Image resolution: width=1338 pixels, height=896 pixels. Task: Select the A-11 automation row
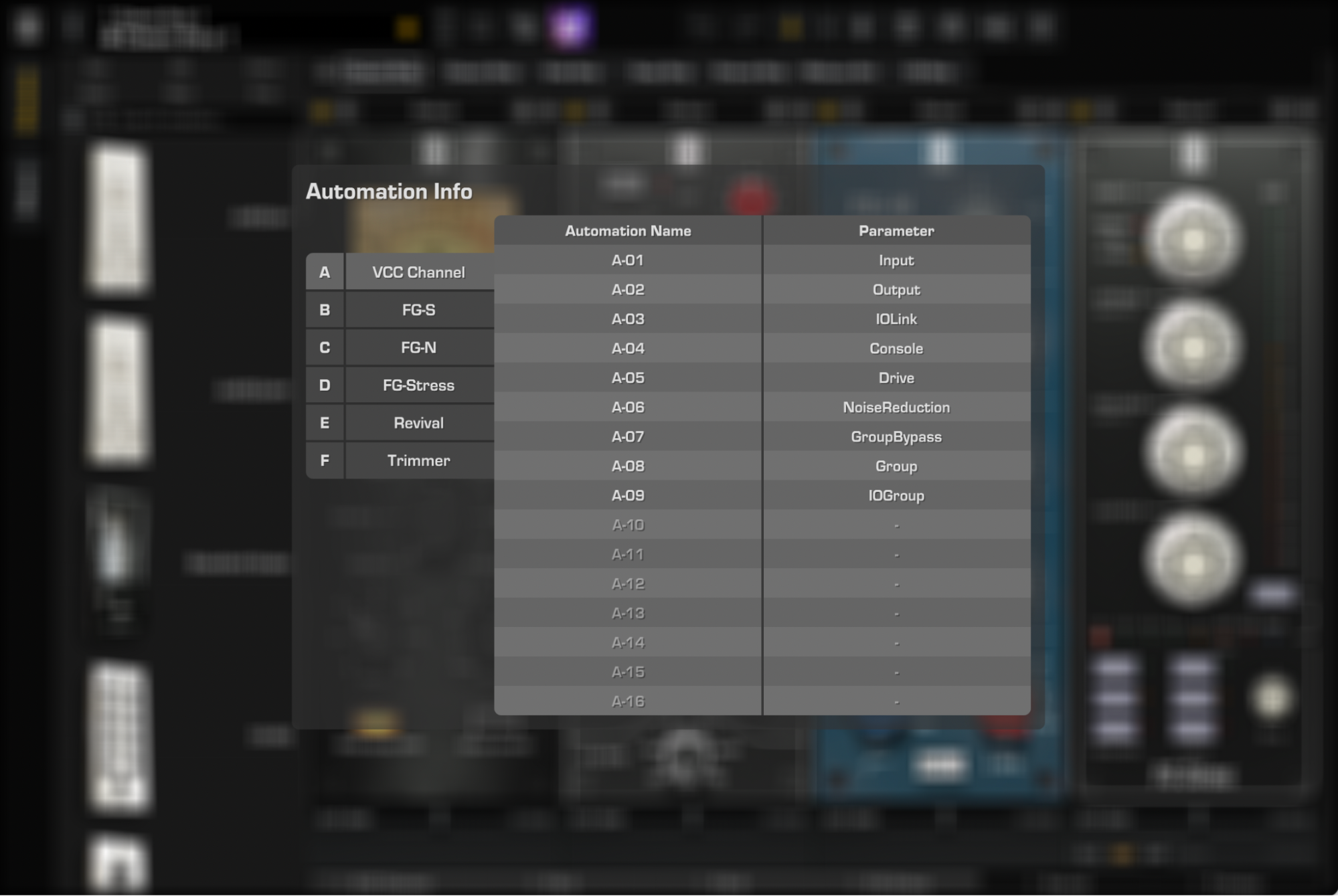[x=762, y=555]
